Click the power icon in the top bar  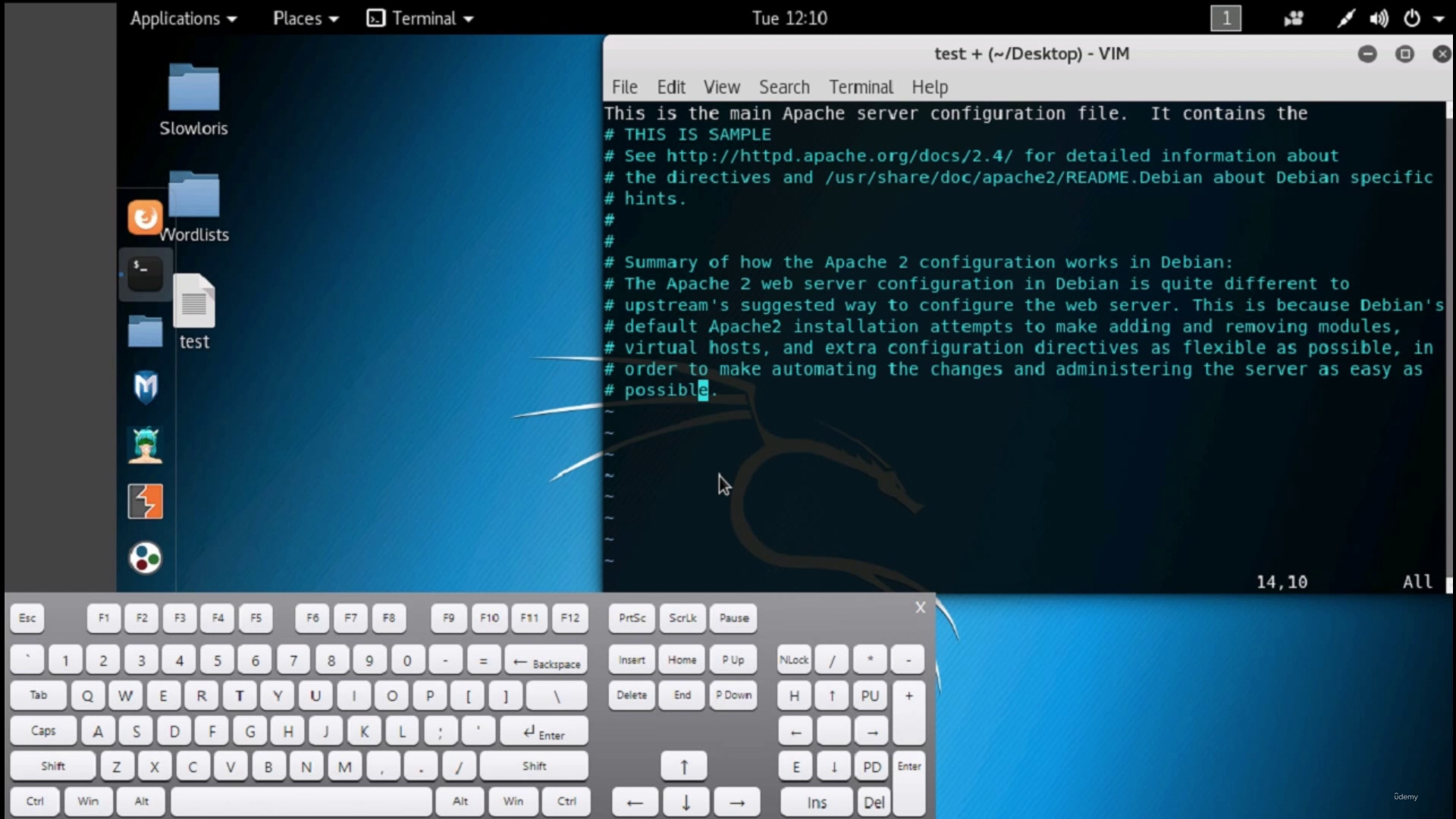click(x=1412, y=18)
